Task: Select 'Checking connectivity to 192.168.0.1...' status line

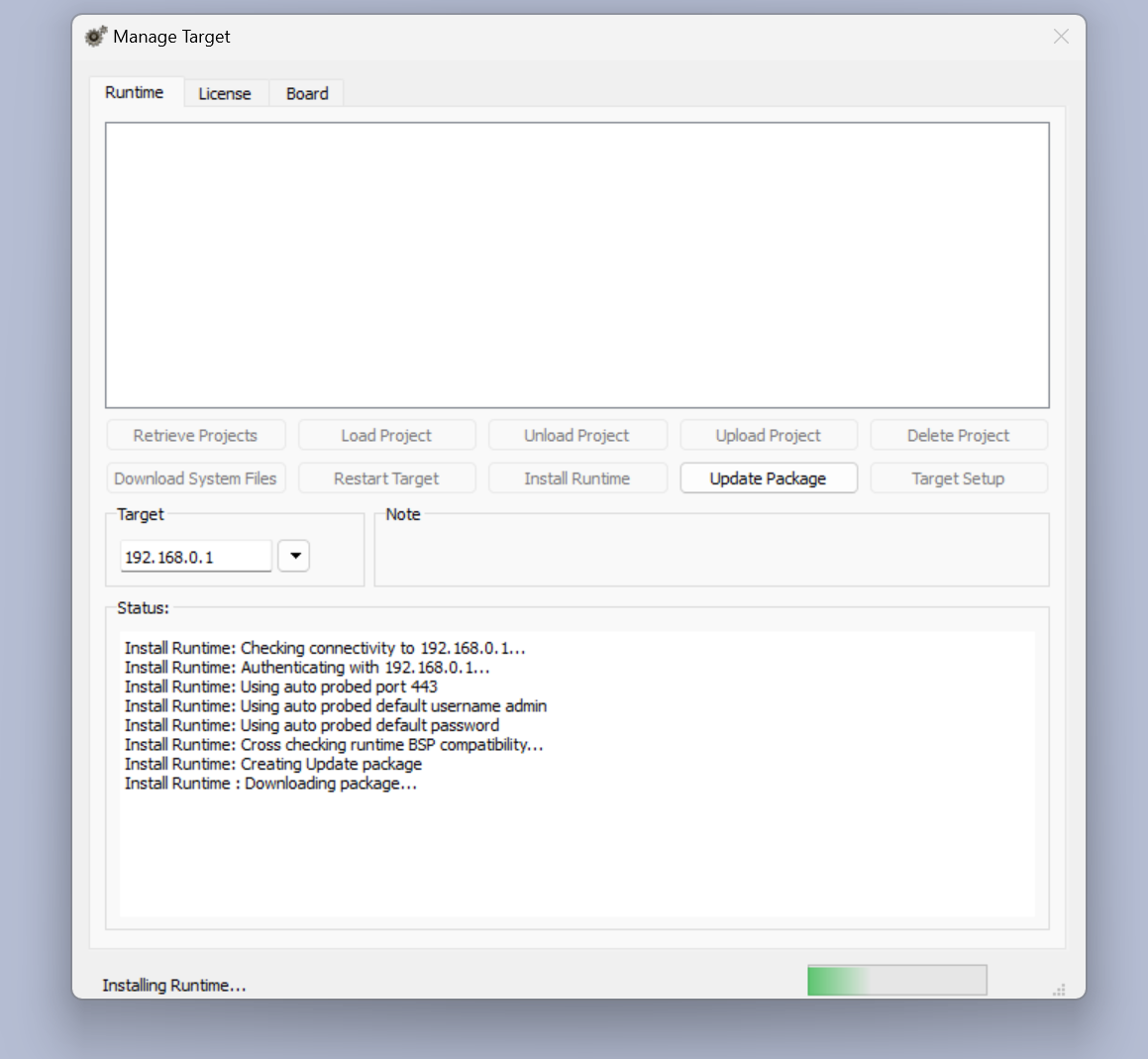Action: coord(325,648)
